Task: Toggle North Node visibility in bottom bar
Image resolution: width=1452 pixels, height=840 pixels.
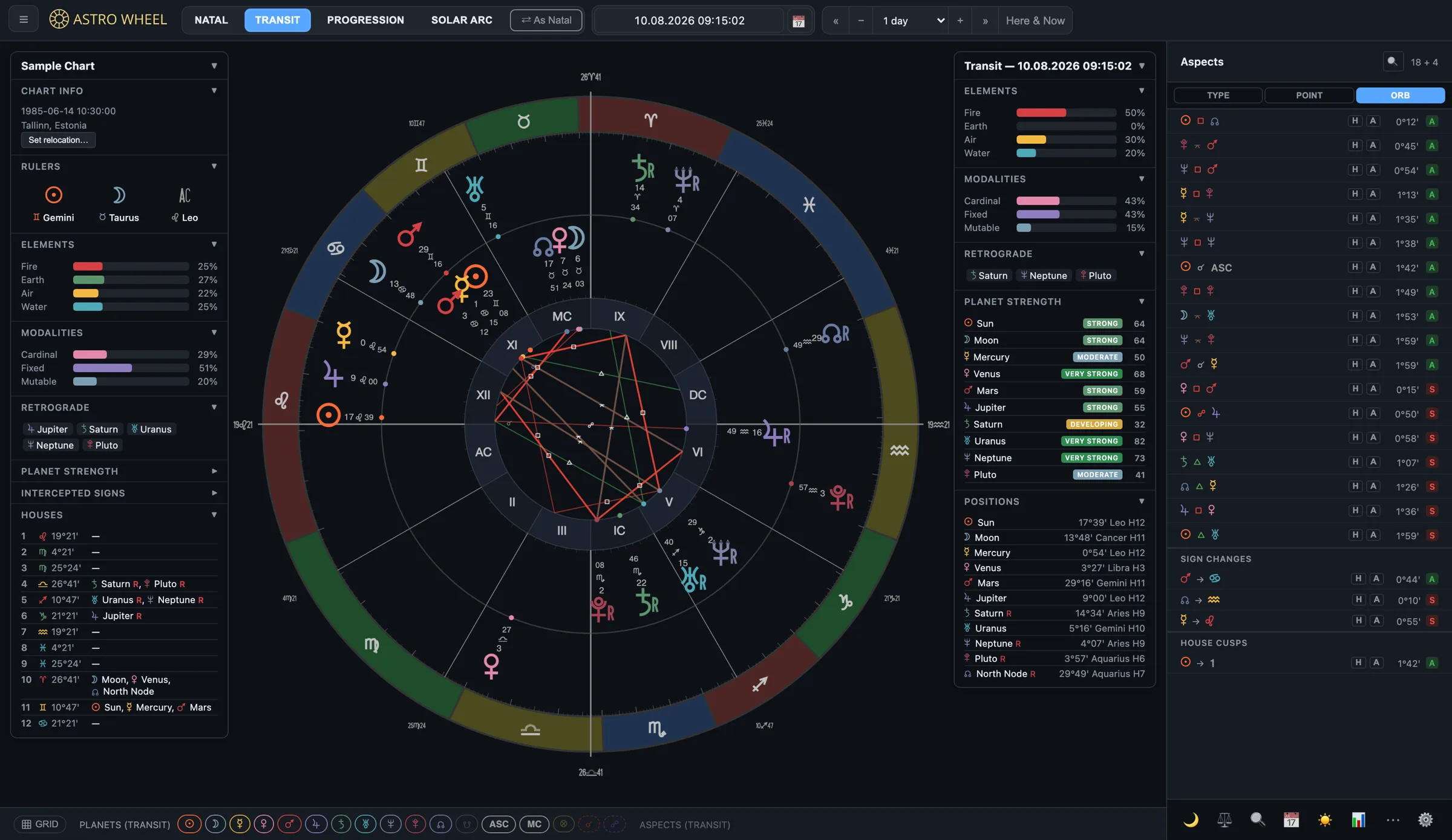Action: click(440, 824)
